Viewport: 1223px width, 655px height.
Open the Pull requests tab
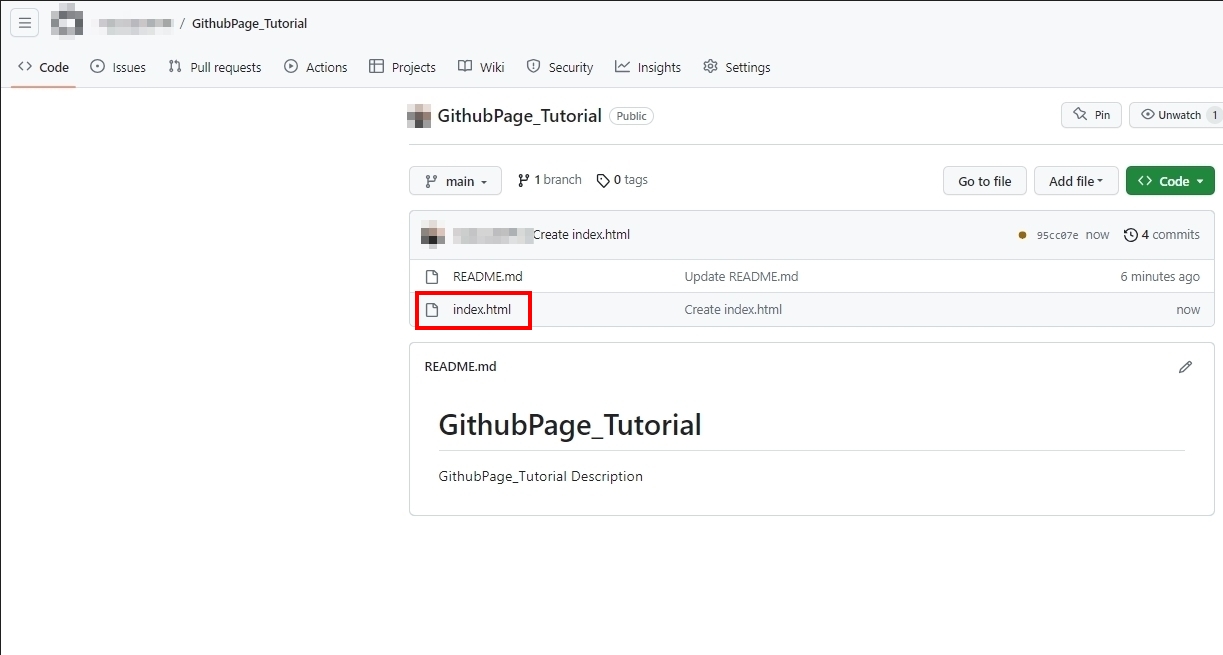click(x=214, y=67)
